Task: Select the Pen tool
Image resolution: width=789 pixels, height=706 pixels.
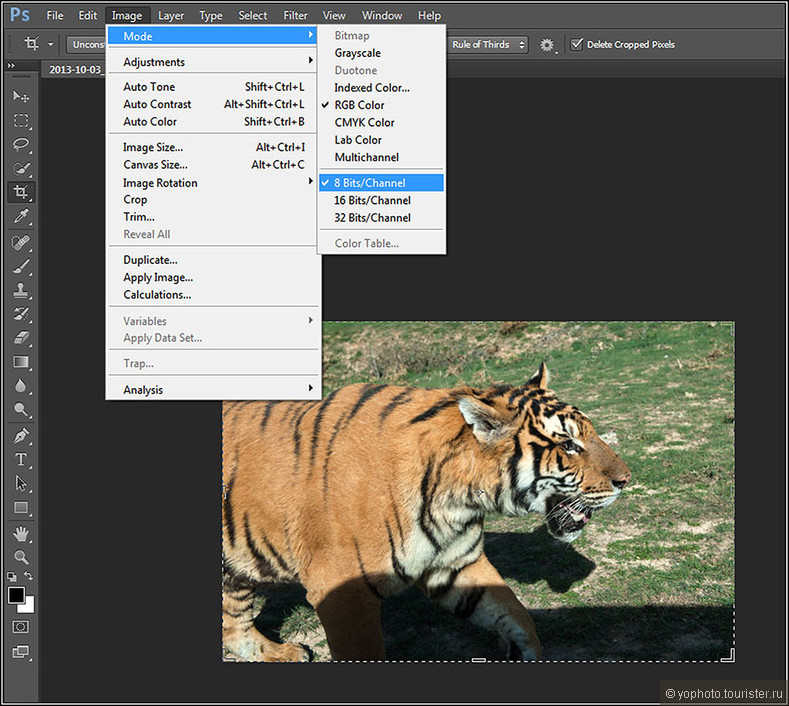Action: [x=21, y=435]
